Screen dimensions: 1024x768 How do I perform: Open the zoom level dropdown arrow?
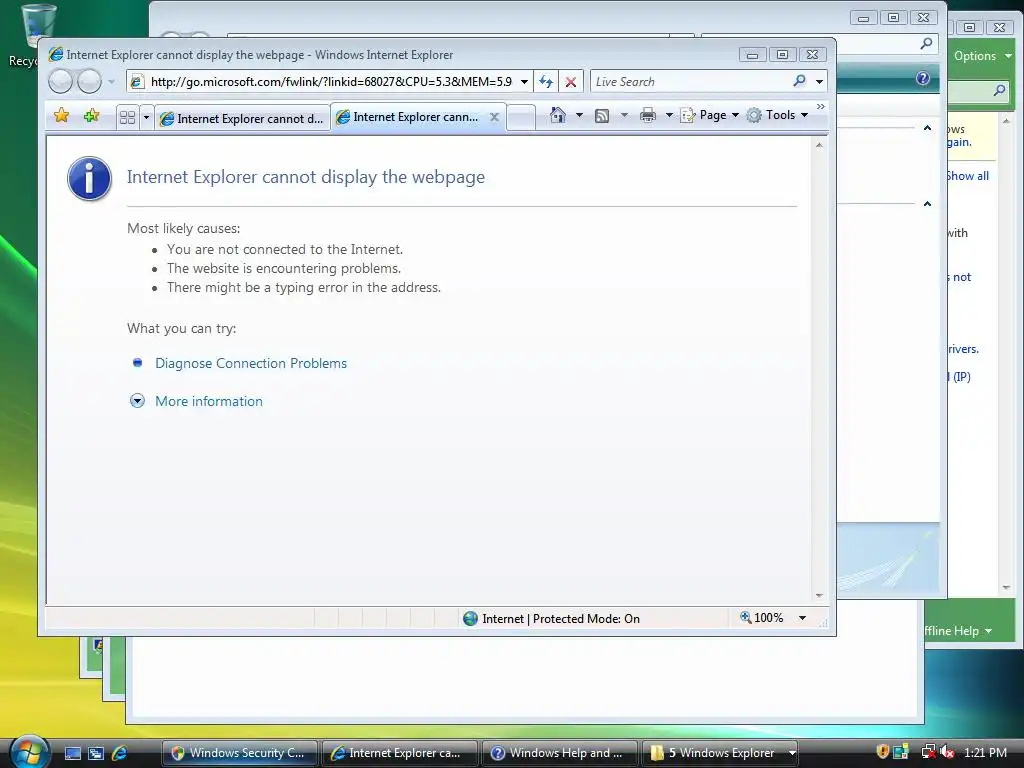coord(802,618)
